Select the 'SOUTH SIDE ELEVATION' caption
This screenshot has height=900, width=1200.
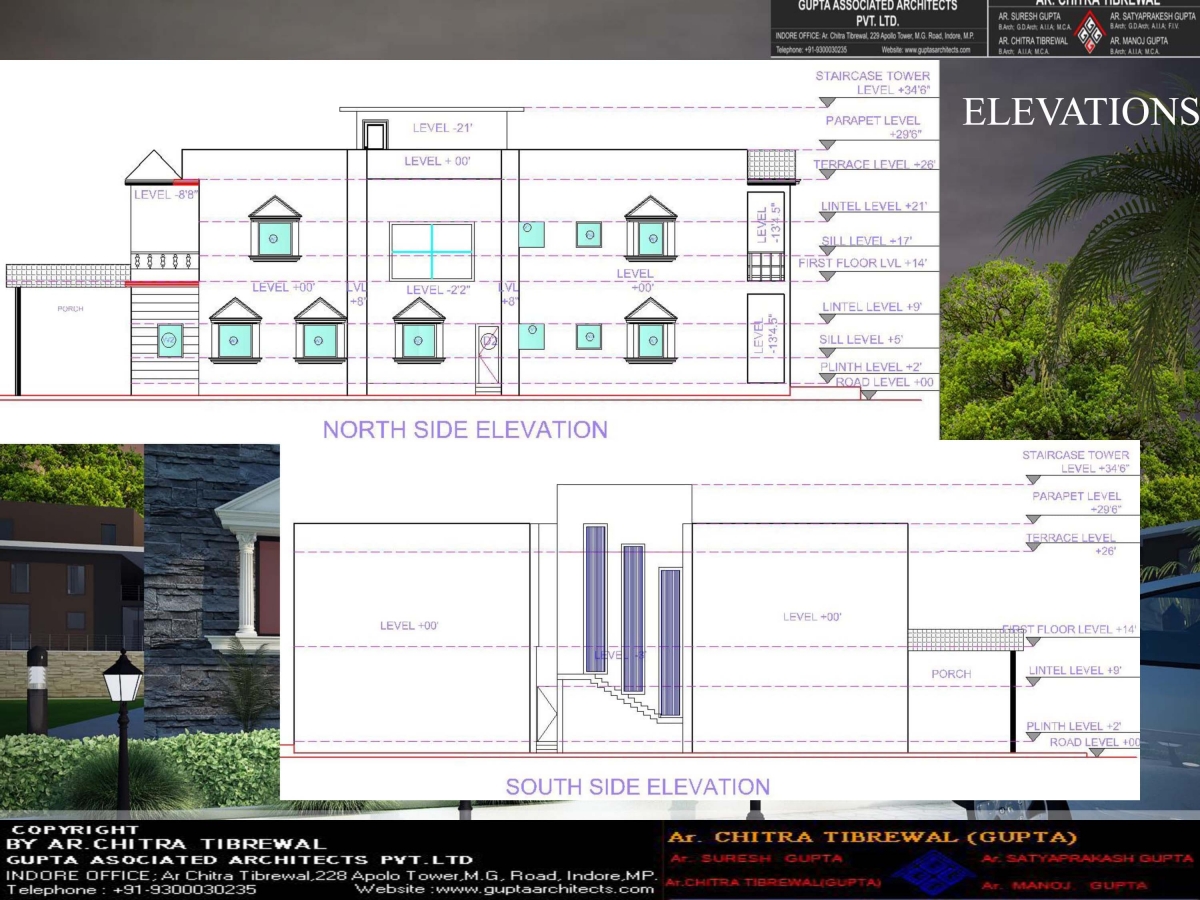coord(638,787)
